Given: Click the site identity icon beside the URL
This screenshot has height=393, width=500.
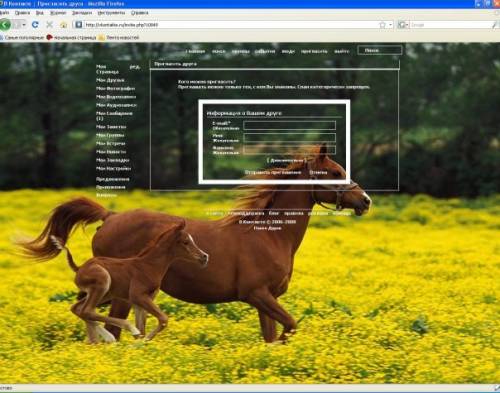Looking at the screenshot, I should pyautogui.click(x=79, y=25).
